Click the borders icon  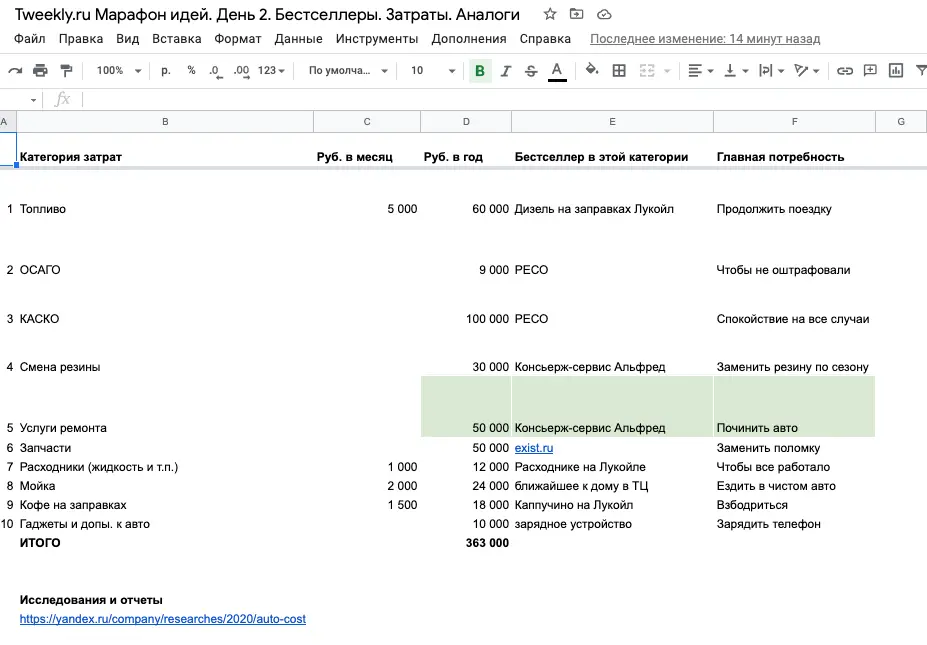coord(619,71)
